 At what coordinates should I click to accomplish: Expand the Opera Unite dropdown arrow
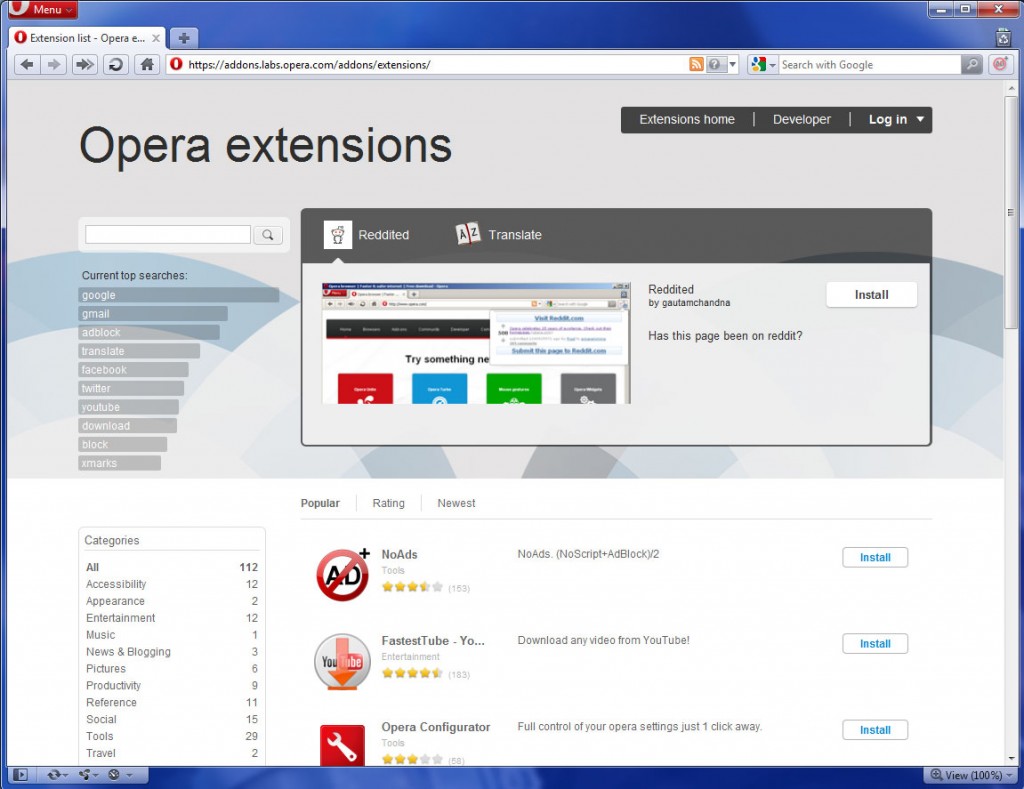coord(95,775)
